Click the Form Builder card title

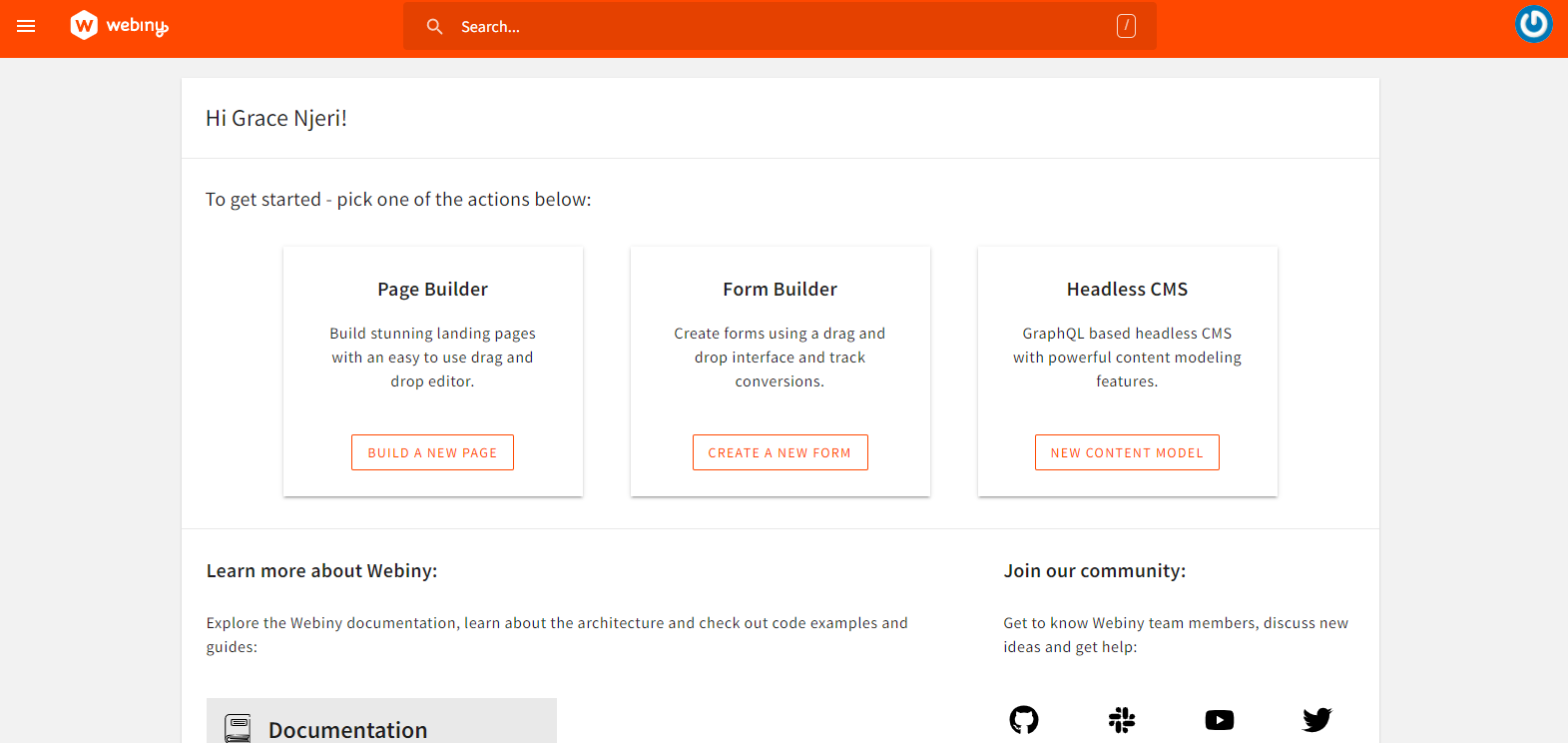(780, 290)
